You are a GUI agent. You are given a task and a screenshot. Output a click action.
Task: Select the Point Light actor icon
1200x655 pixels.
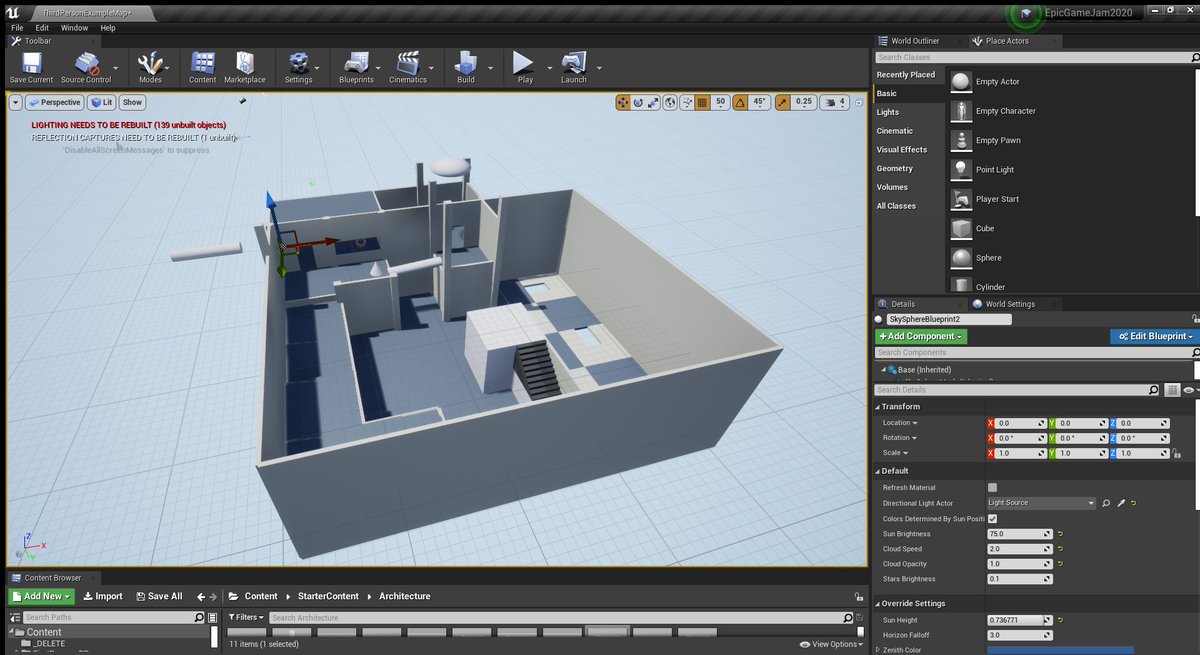coord(961,170)
